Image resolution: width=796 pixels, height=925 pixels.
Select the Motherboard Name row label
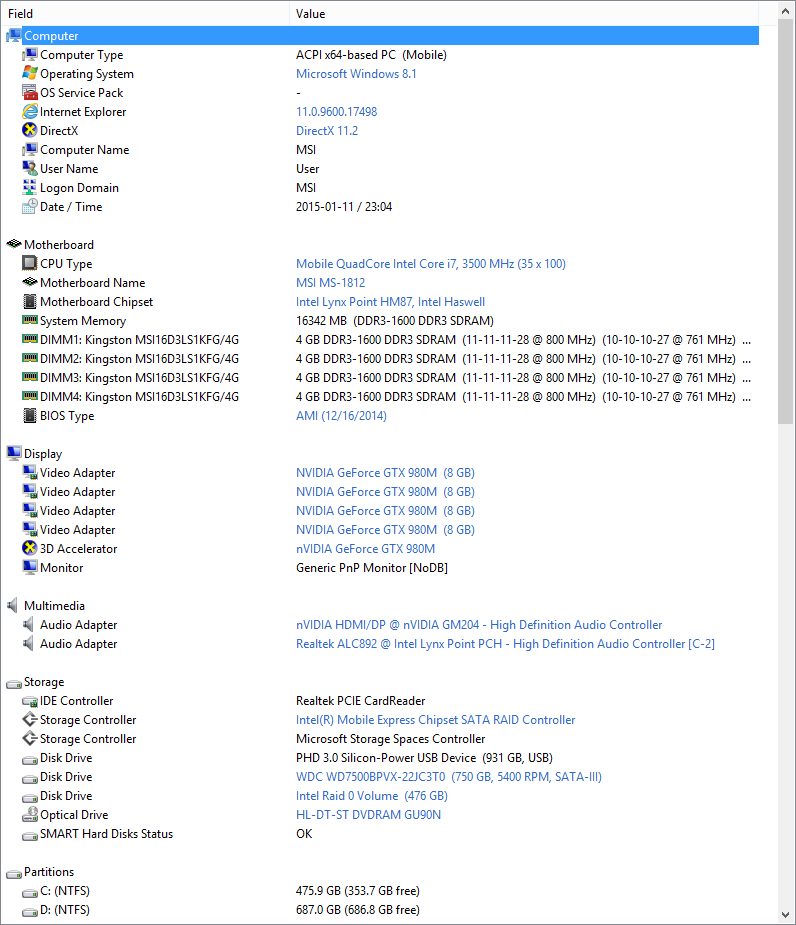click(93, 283)
